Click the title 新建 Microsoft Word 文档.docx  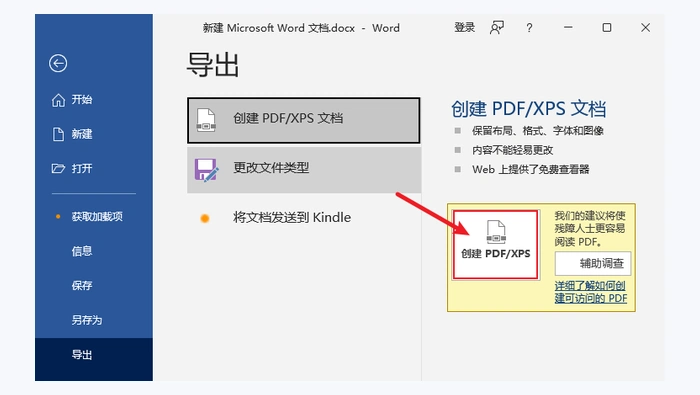click(279, 28)
